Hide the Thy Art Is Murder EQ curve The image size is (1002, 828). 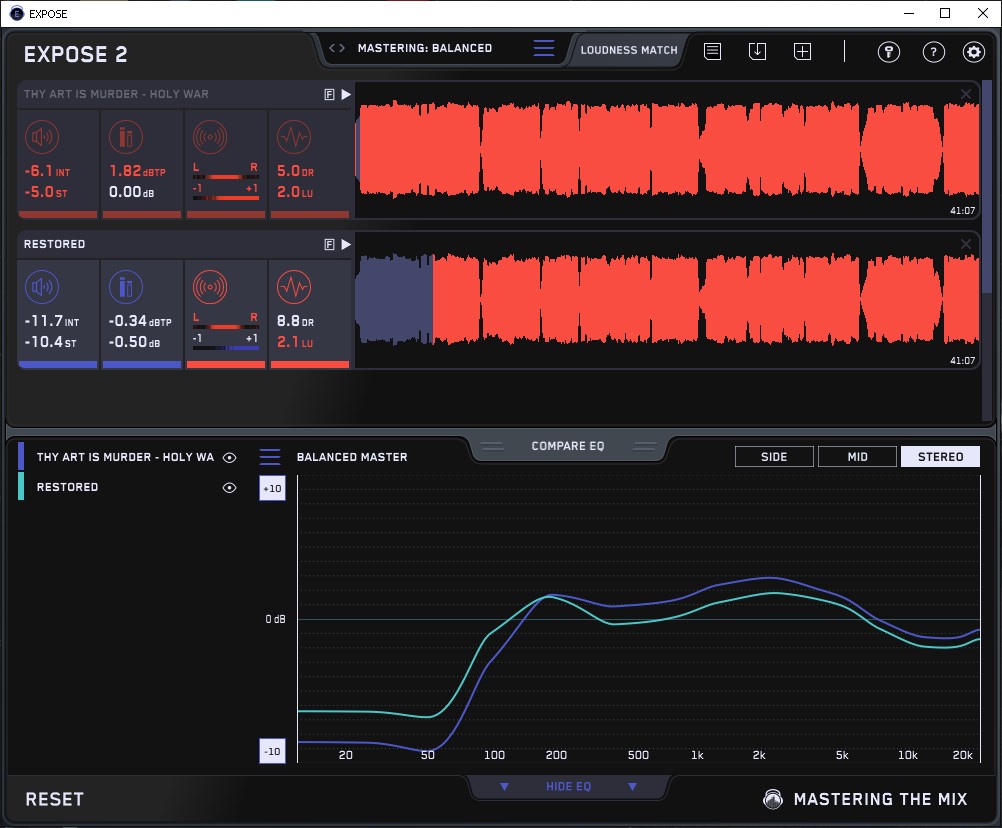click(229, 457)
